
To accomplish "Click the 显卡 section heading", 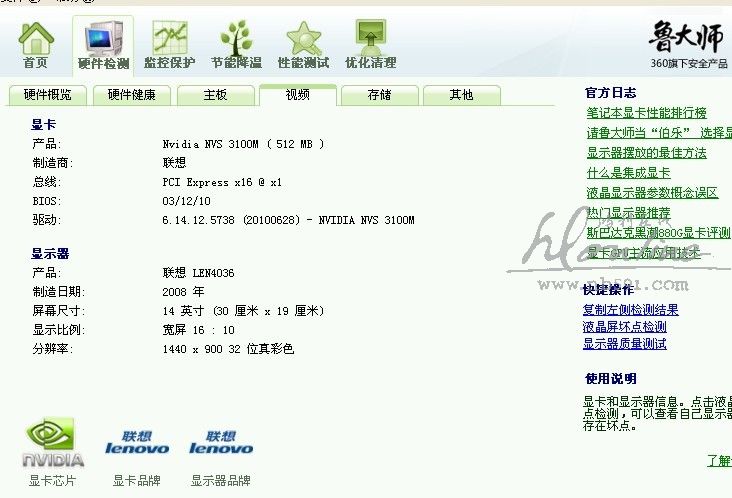I will 43,125.
